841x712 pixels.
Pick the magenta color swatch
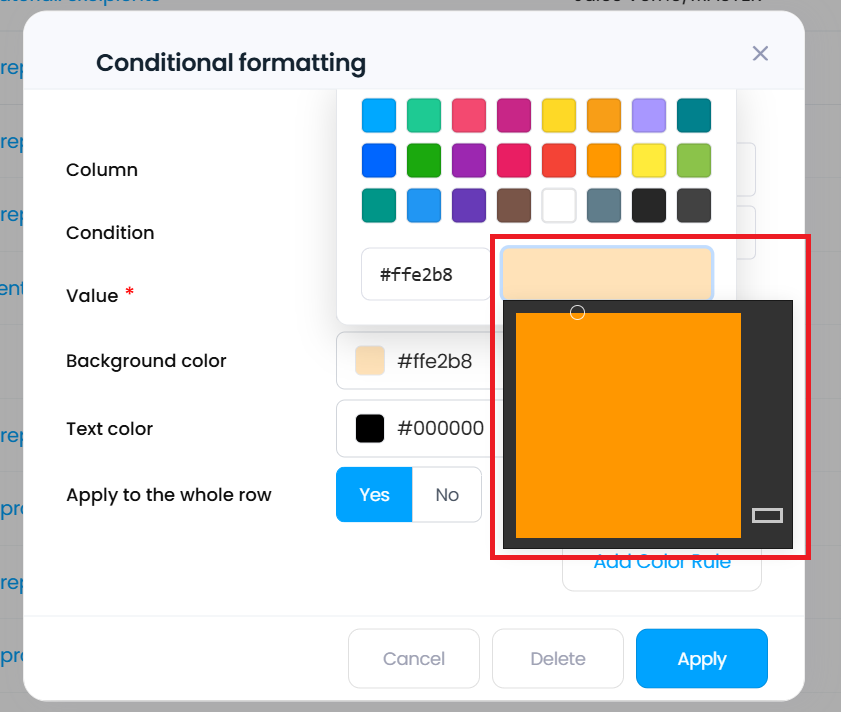coord(514,115)
